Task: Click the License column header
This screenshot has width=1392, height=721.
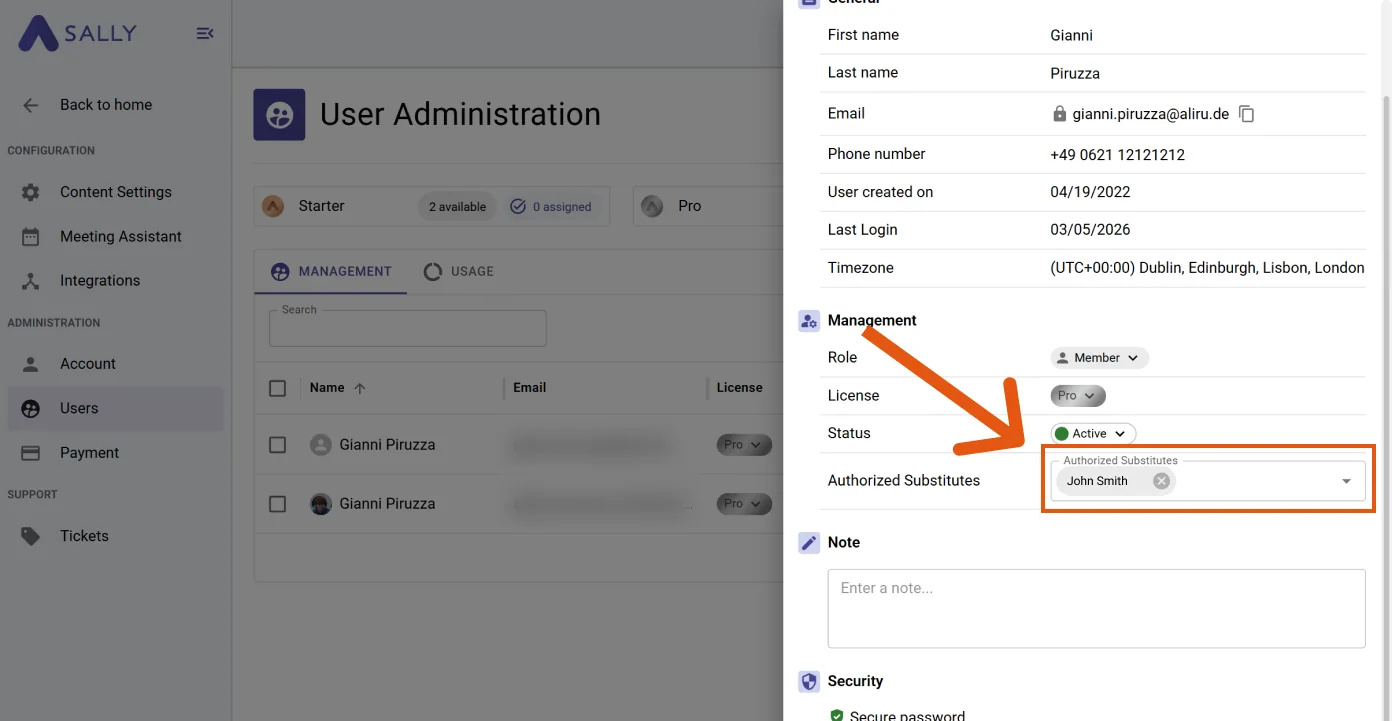Action: tap(739, 388)
